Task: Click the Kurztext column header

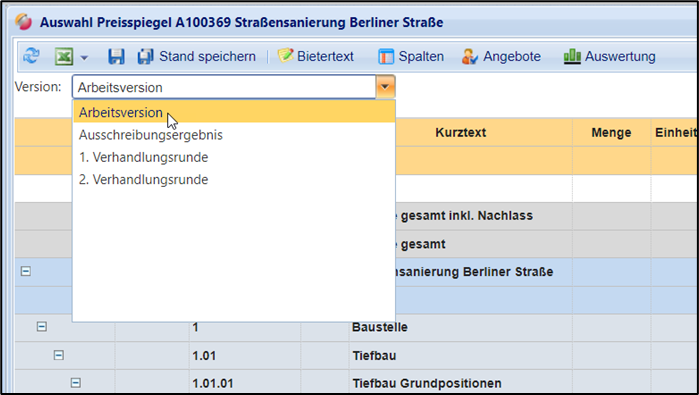Action: click(461, 132)
